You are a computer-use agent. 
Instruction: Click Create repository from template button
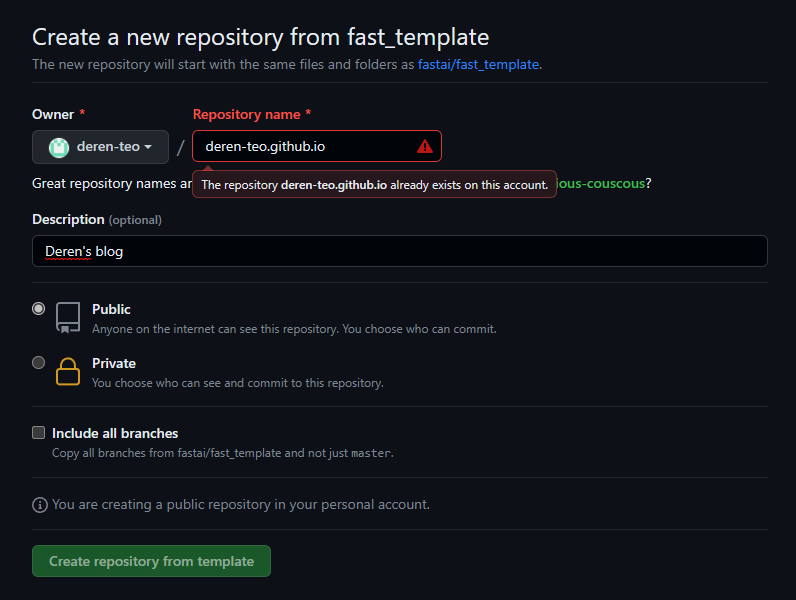coord(151,561)
